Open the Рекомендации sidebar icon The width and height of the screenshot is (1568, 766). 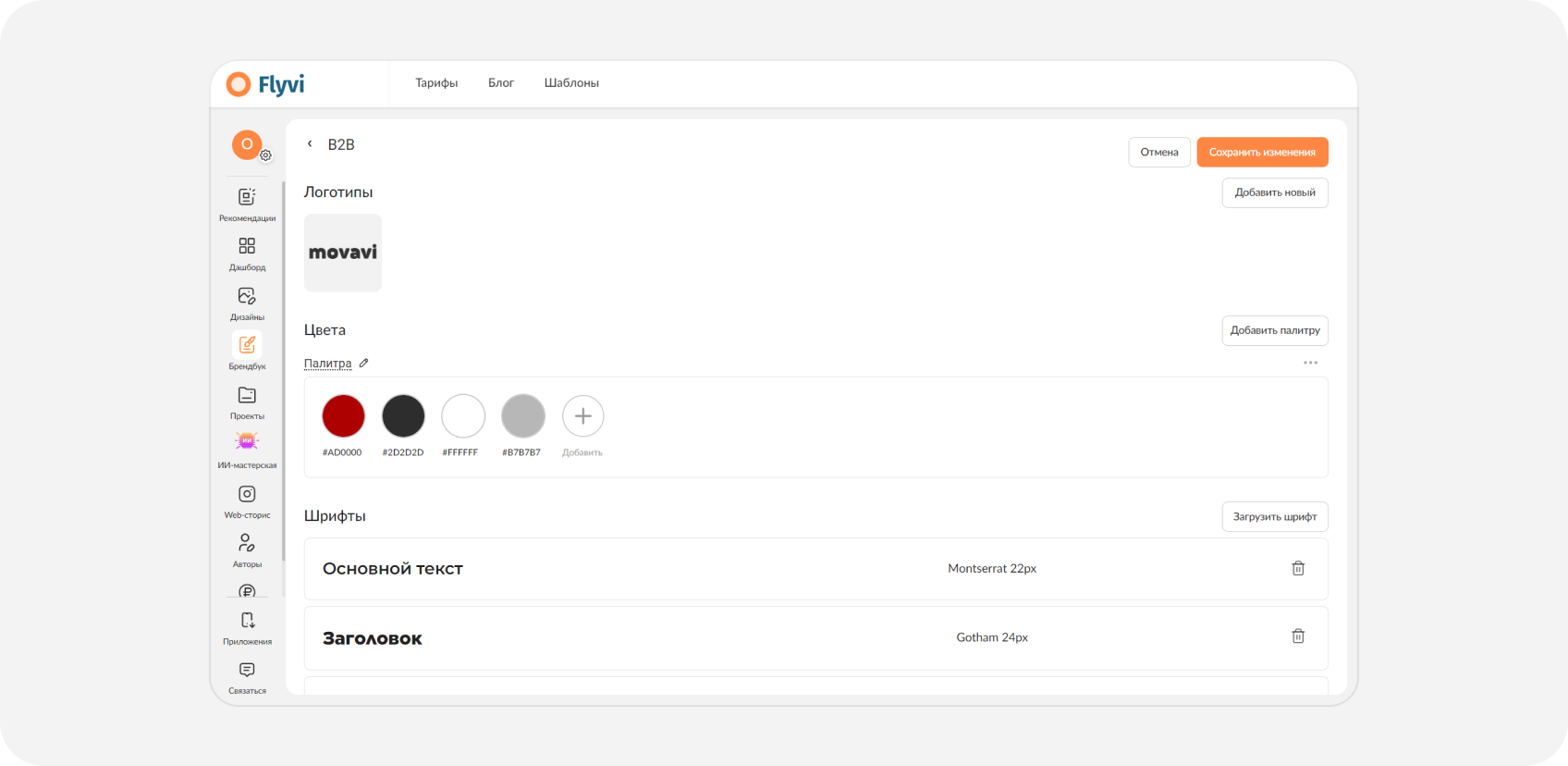pos(247,197)
